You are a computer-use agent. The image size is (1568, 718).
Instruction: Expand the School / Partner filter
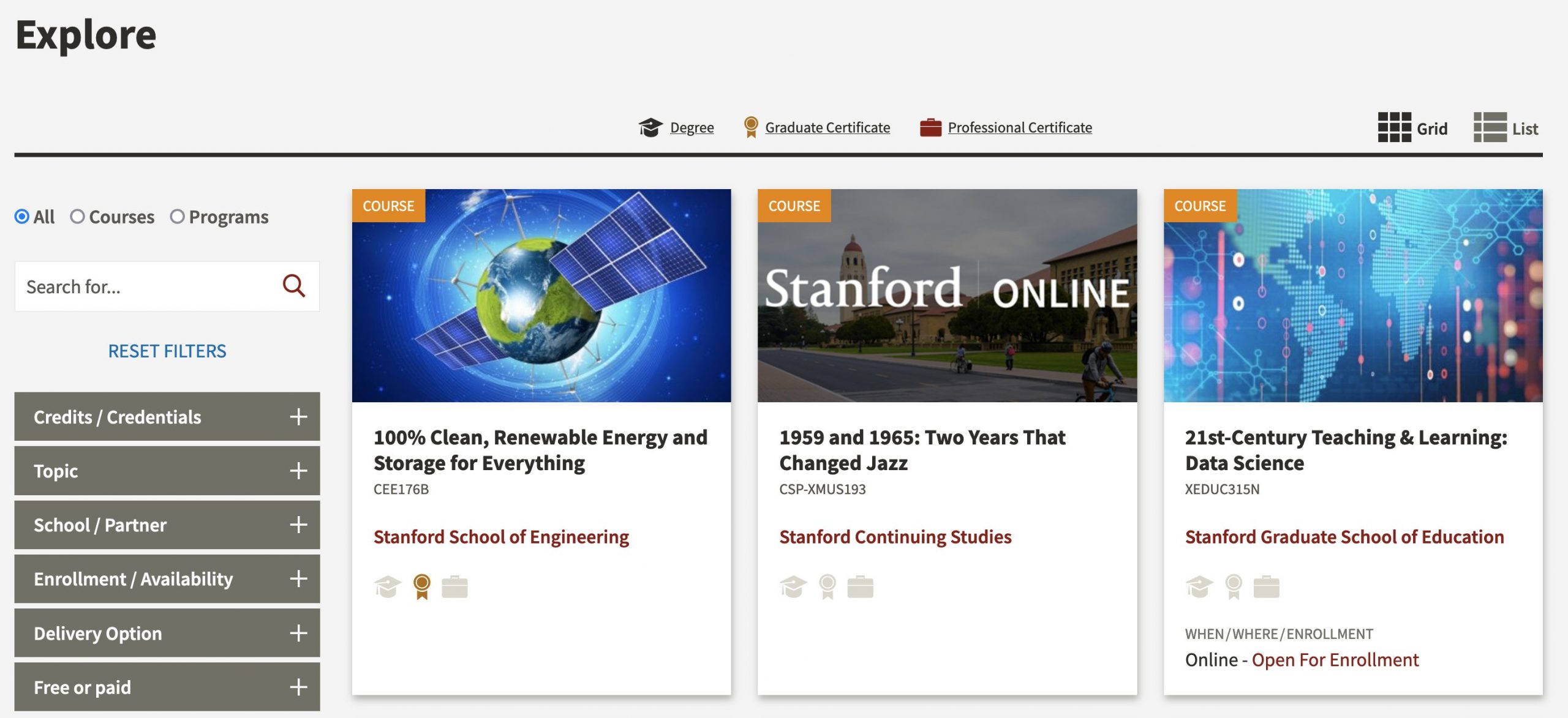pyautogui.click(x=167, y=525)
